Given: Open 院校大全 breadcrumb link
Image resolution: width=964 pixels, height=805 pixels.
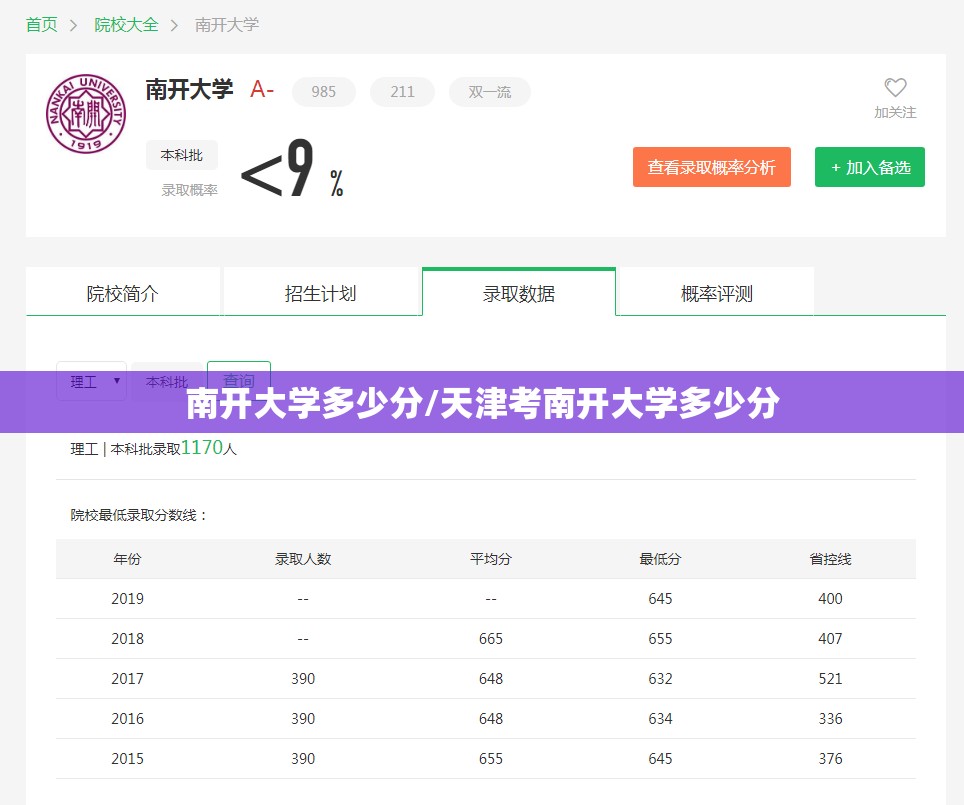Looking at the screenshot, I should [126, 25].
